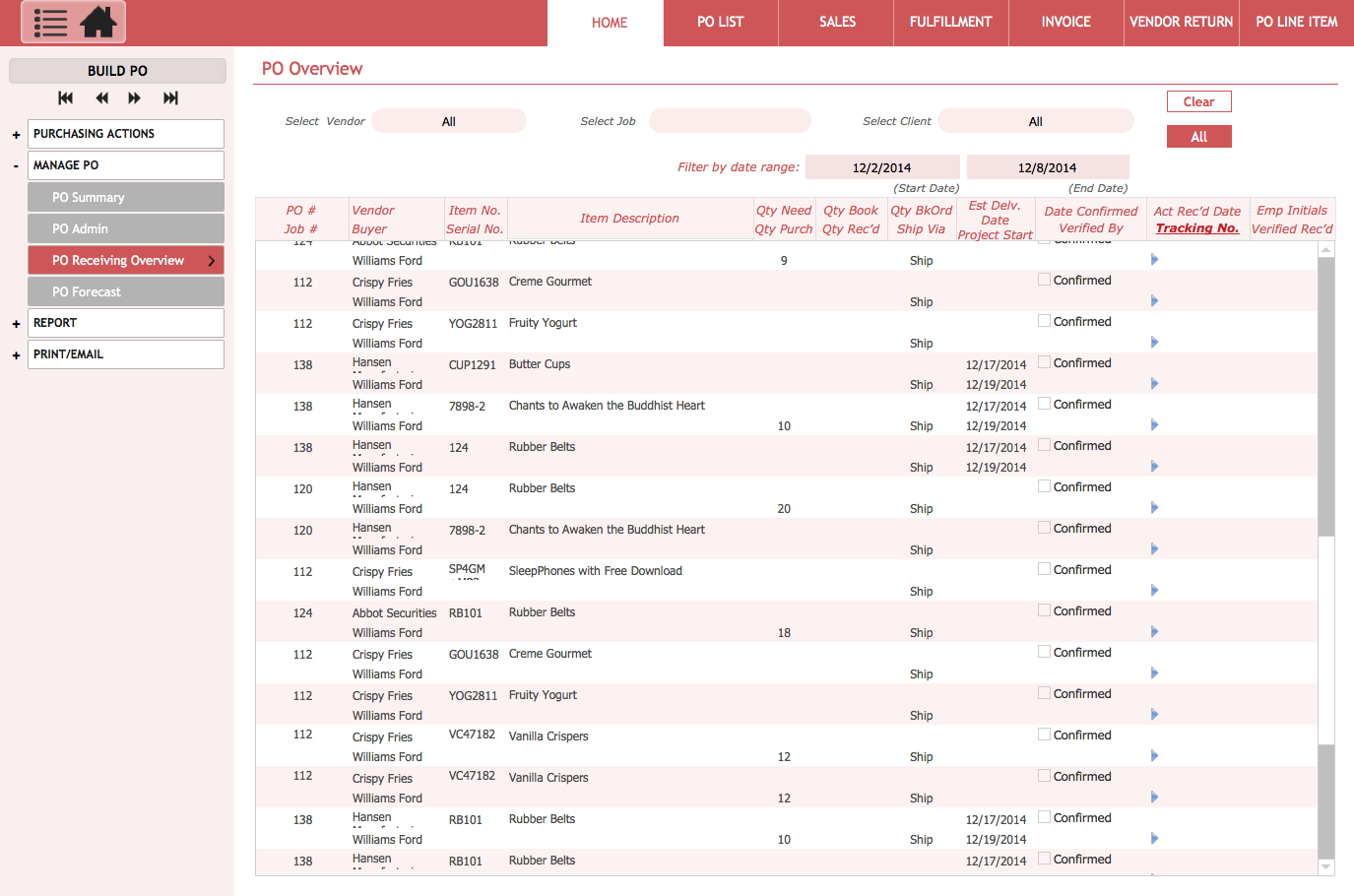Viewport: 1354px width, 896px height.
Task: Jump to the first record
Action: [x=66, y=97]
